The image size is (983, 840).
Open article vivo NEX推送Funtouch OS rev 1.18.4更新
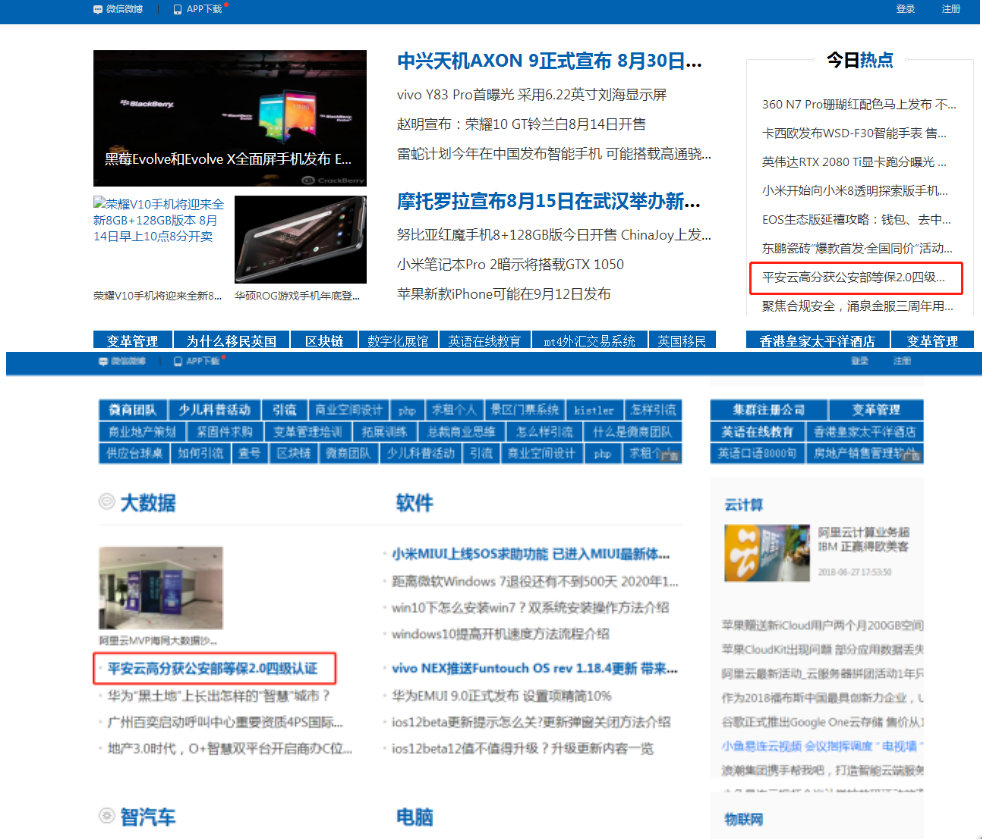(x=534, y=668)
